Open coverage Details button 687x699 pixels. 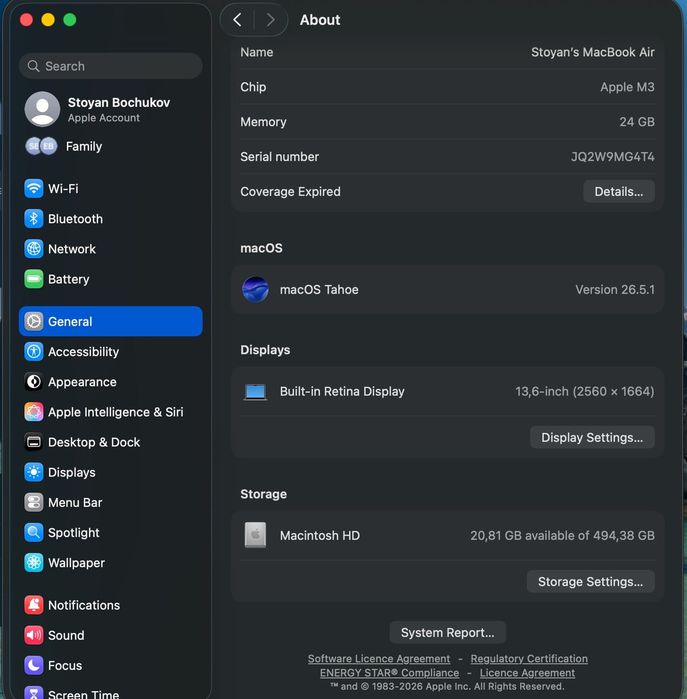click(619, 192)
